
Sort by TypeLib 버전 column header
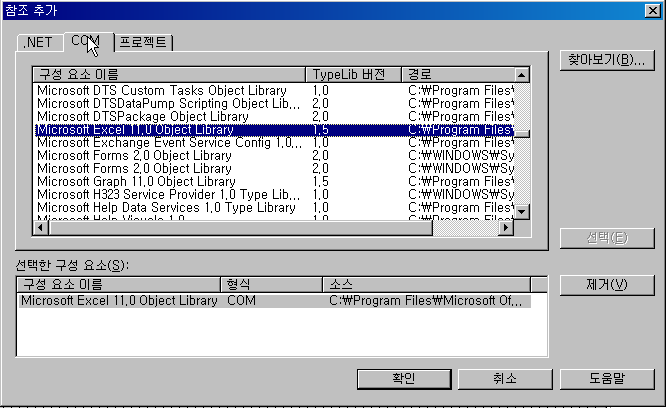353,75
